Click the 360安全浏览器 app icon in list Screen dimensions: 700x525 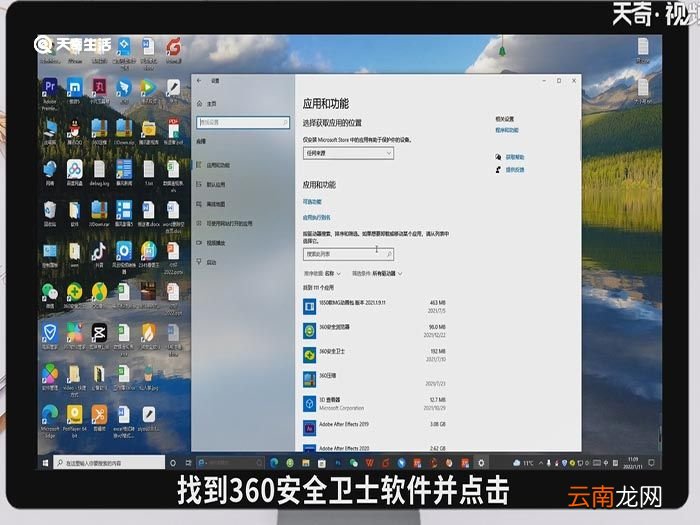(309, 331)
